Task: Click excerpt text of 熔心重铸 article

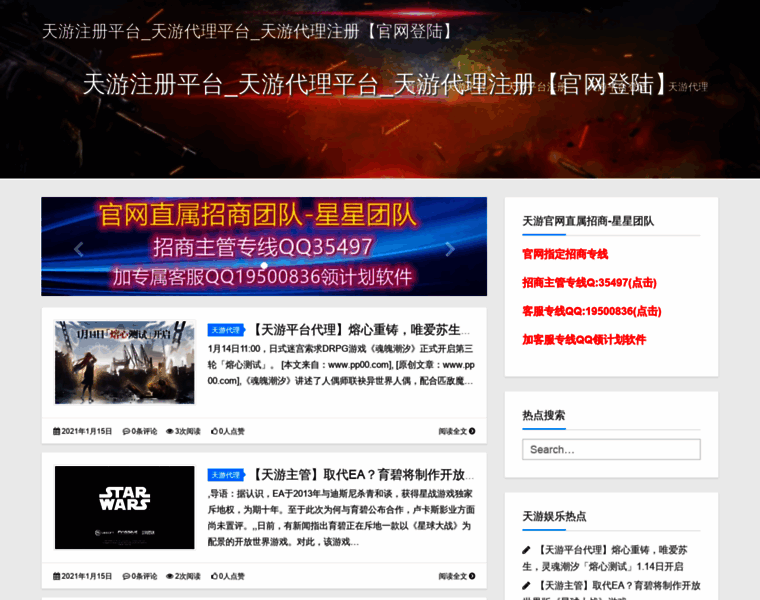Action: click(x=341, y=365)
